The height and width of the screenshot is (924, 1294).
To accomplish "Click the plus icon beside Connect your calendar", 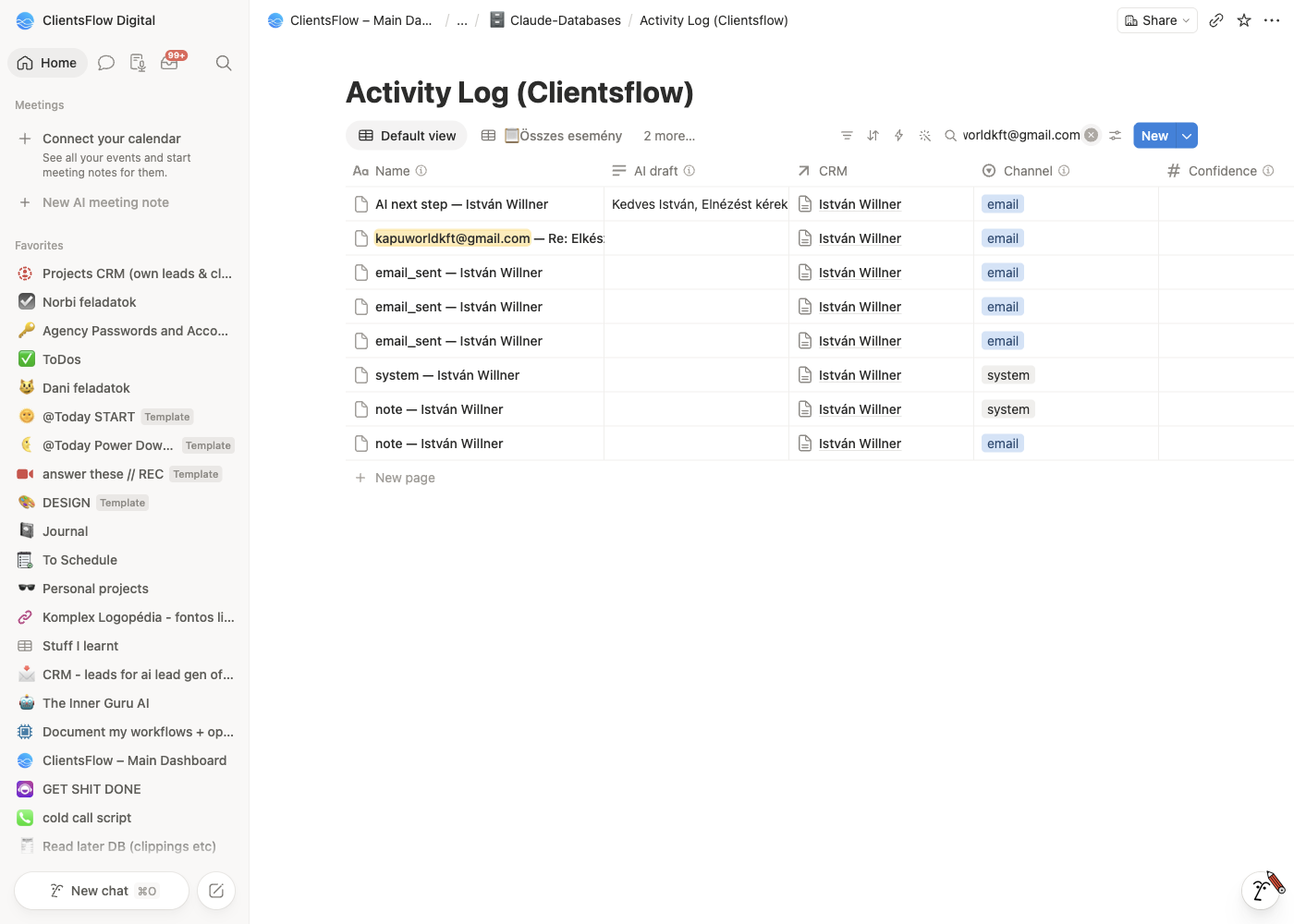I will (x=25, y=139).
